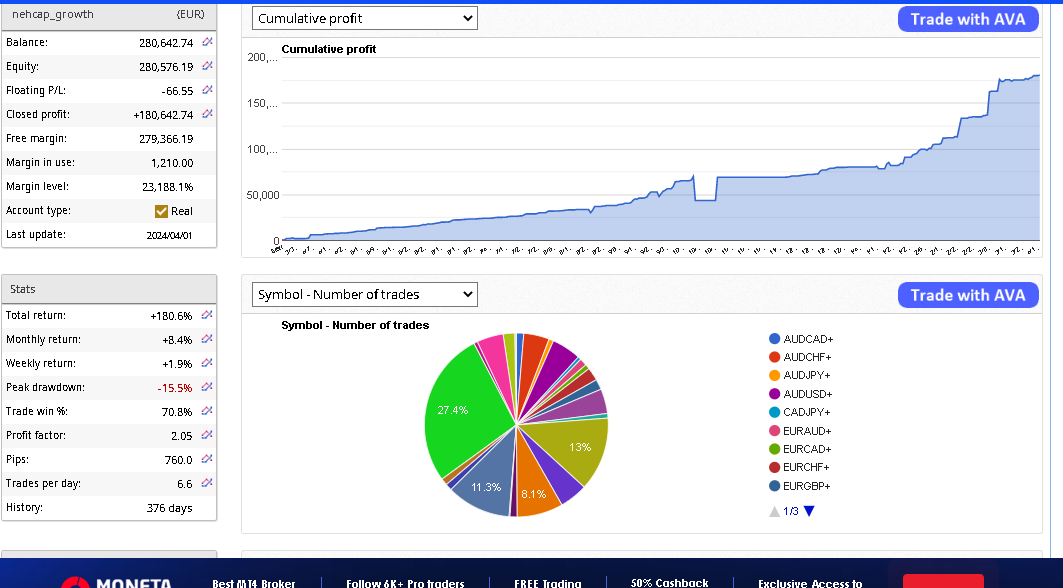The width and height of the screenshot is (1063, 588).
Task: Click the top Trade with AVA button
Action: [x=967, y=19]
